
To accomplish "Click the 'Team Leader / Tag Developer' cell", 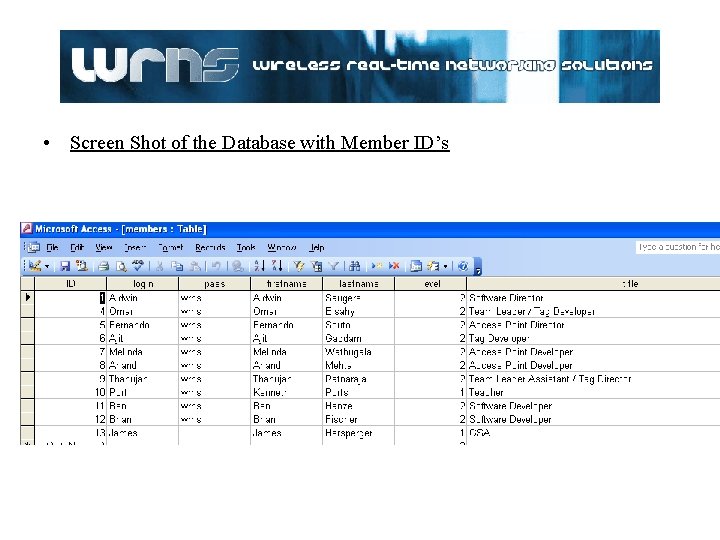I will (593, 311).
